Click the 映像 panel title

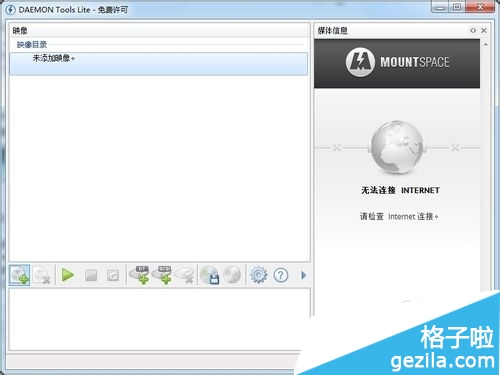(20, 31)
